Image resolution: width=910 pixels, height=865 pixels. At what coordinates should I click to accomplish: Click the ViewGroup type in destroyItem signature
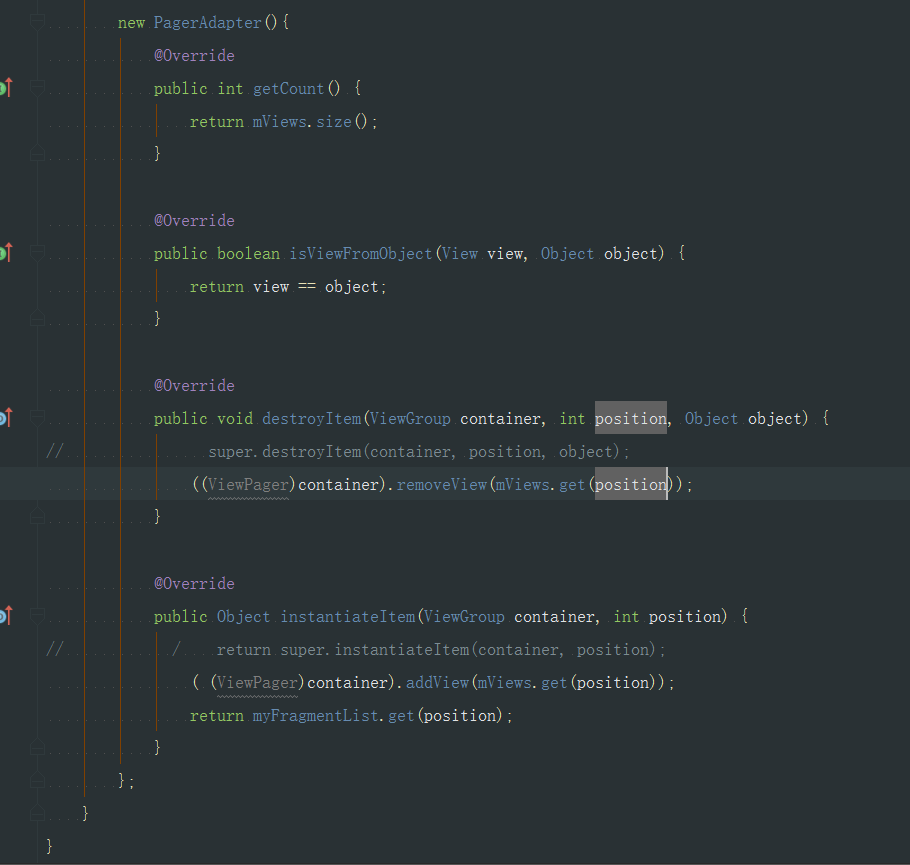[x=410, y=418]
